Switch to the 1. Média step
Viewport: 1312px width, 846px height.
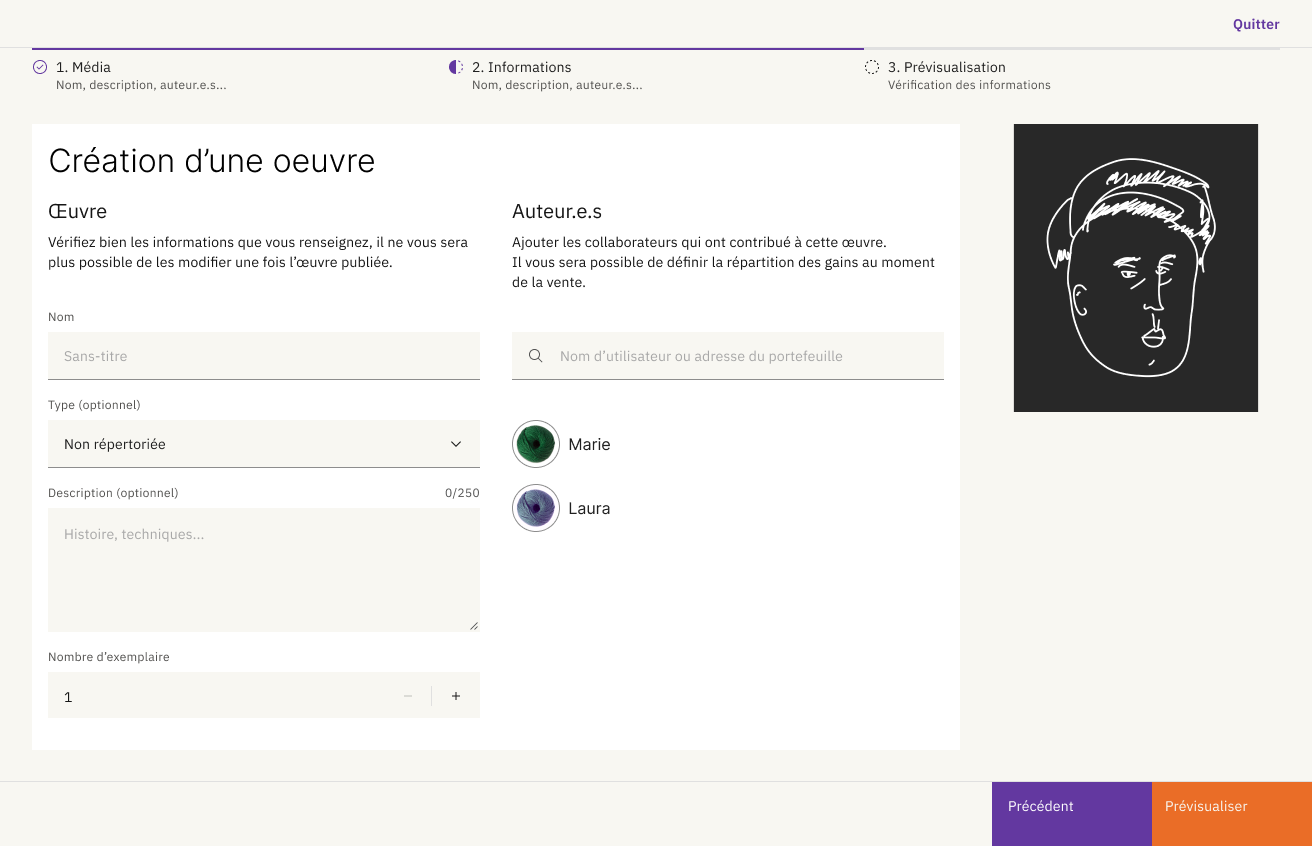tap(85, 67)
